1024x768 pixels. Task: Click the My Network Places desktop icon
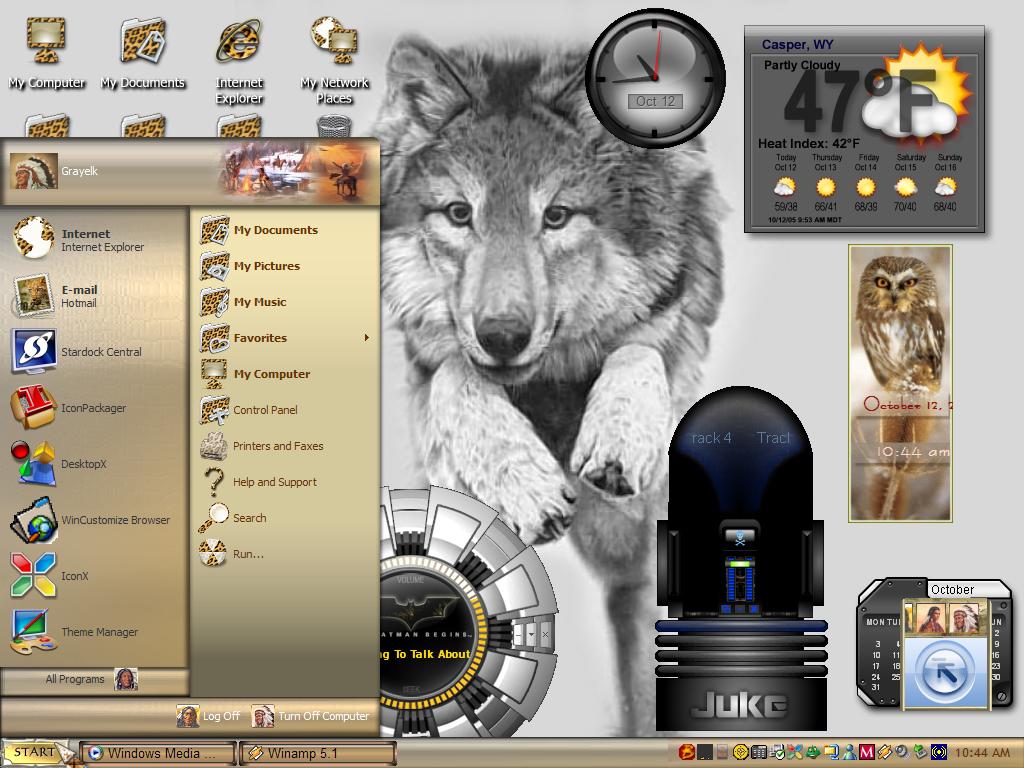[334, 60]
